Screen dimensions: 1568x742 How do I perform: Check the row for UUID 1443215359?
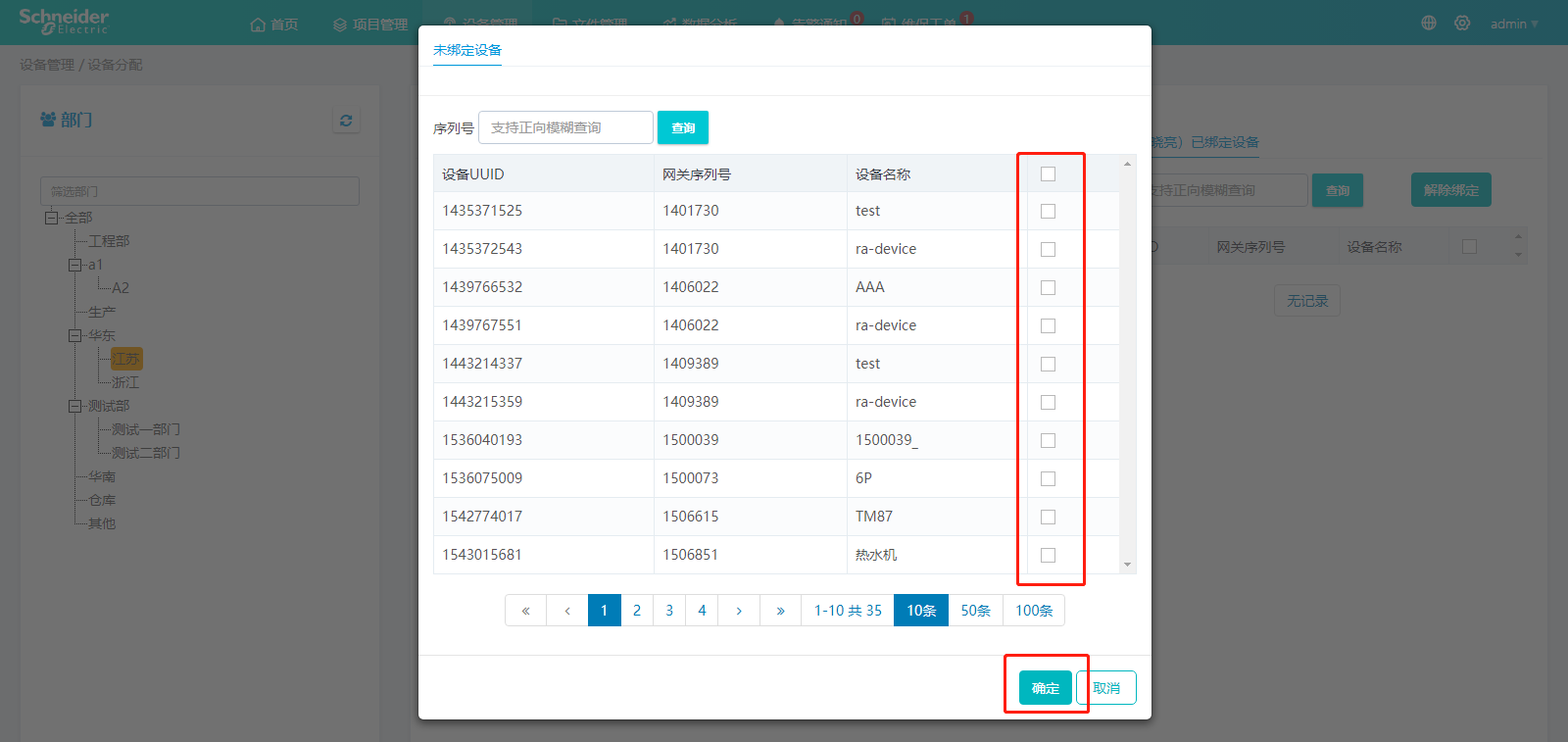click(x=1048, y=402)
